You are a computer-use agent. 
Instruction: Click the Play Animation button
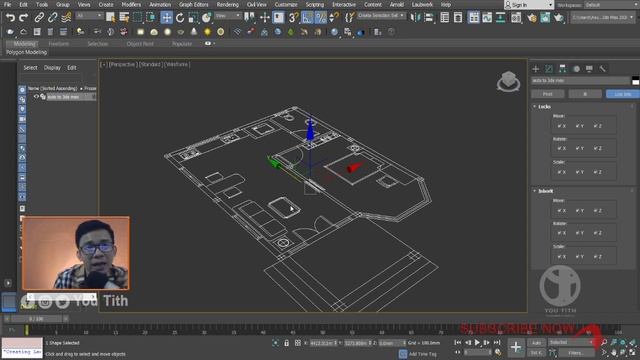coord(477,342)
